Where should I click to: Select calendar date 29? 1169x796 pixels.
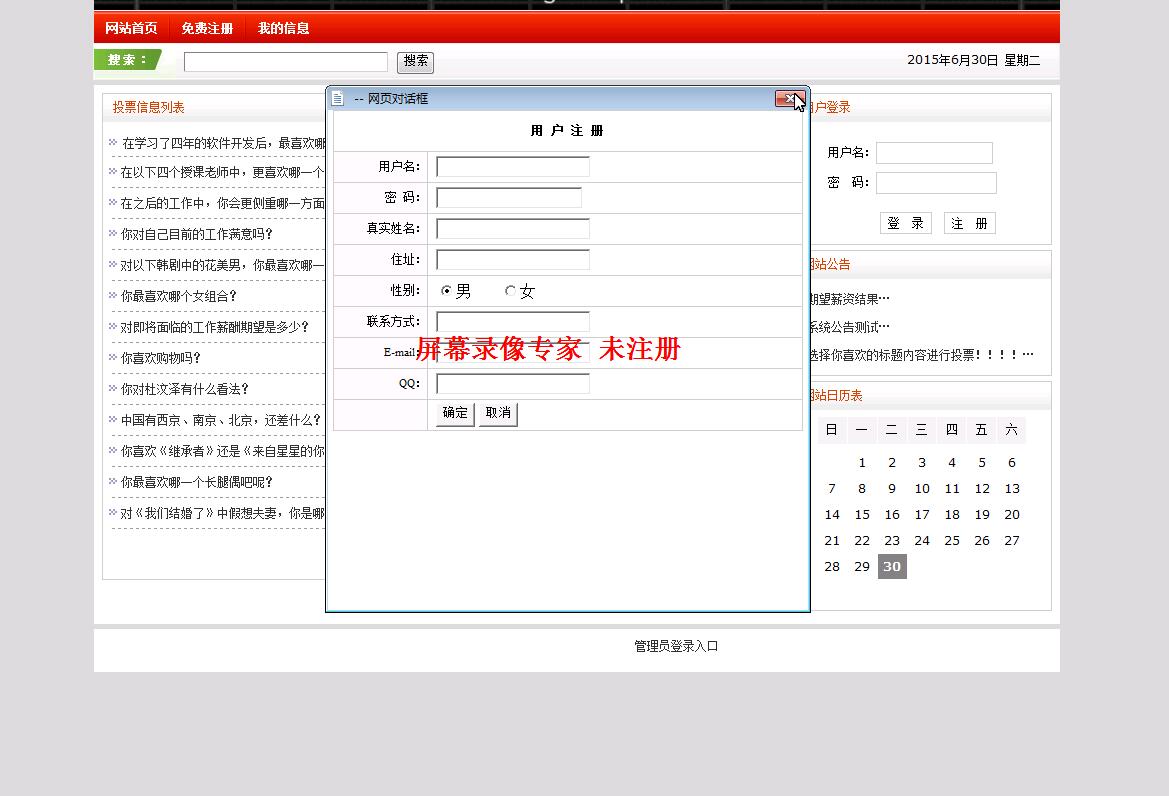pyautogui.click(x=862, y=566)
